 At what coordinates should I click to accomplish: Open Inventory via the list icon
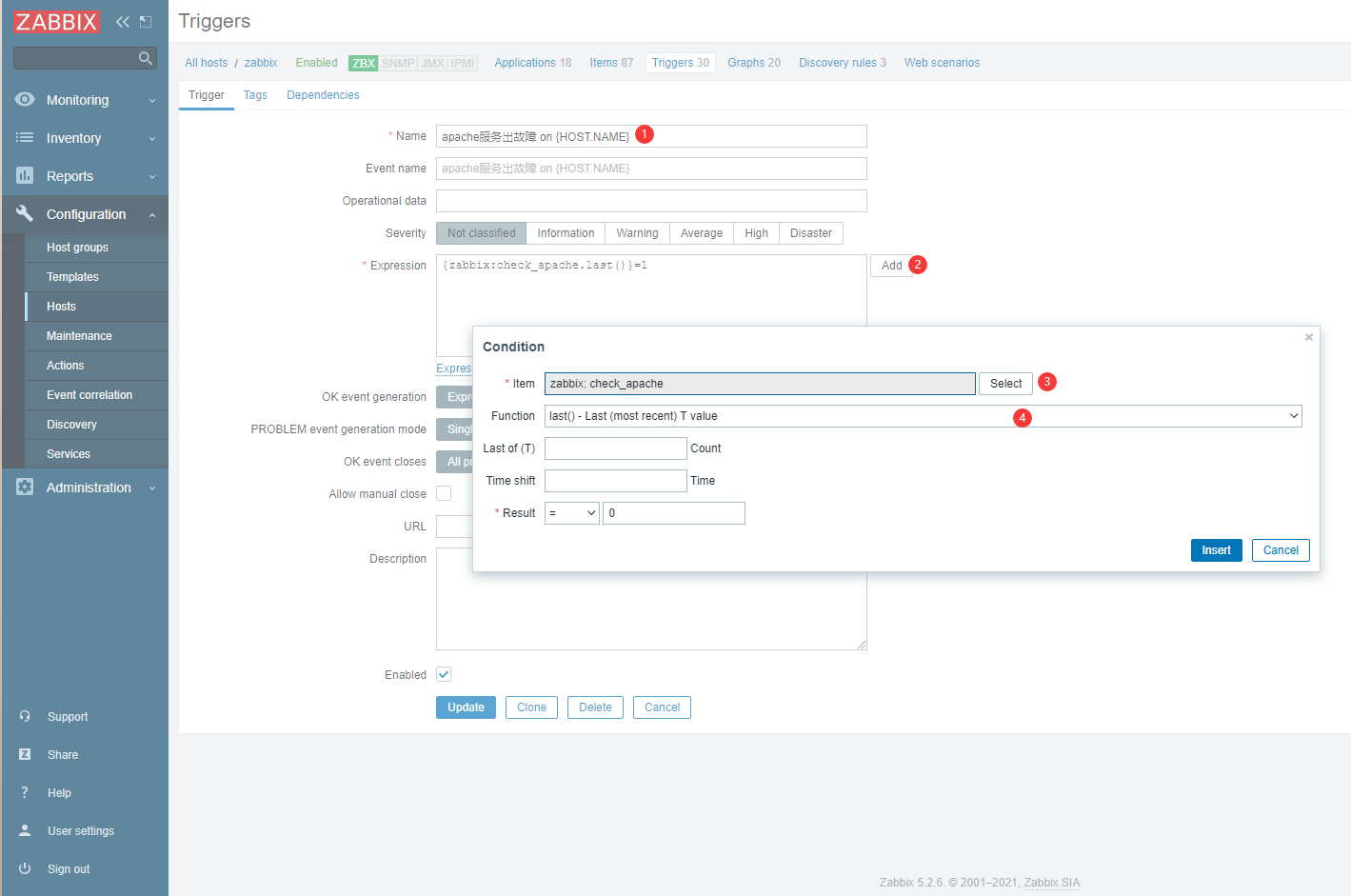click(x=25, y=138)
